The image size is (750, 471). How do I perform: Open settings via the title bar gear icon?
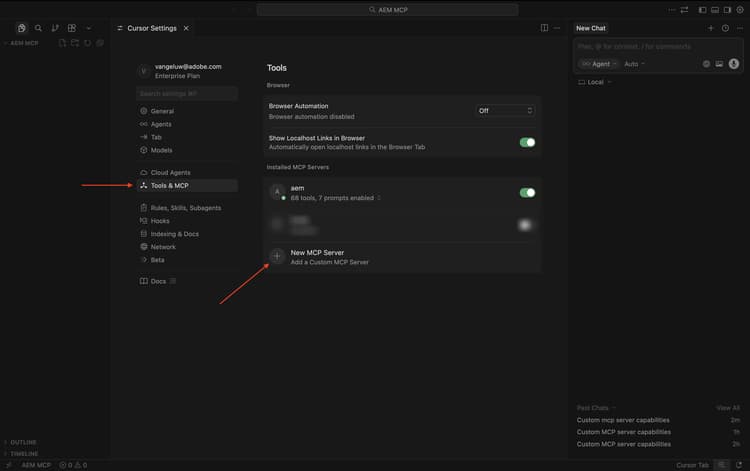739,10
